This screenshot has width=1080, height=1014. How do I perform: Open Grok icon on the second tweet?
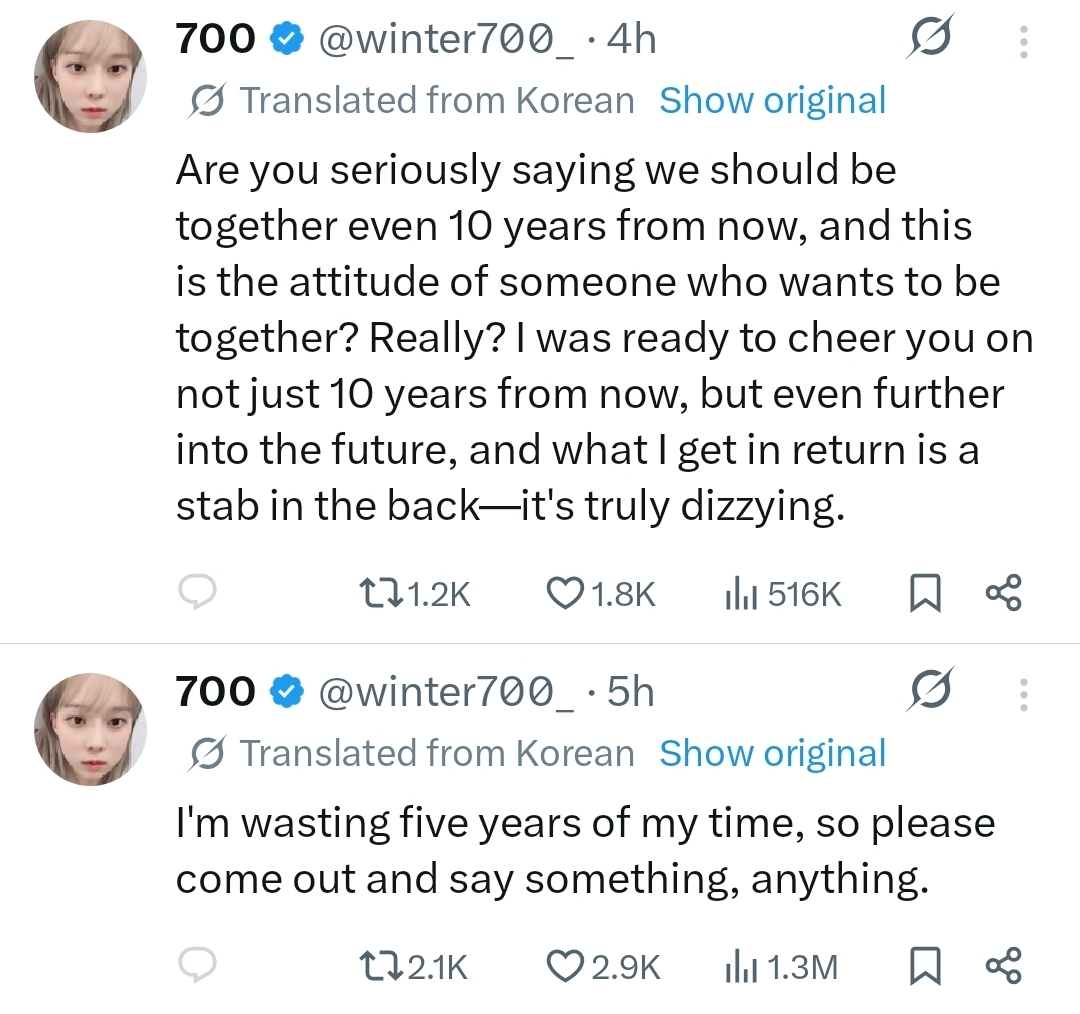931,689
